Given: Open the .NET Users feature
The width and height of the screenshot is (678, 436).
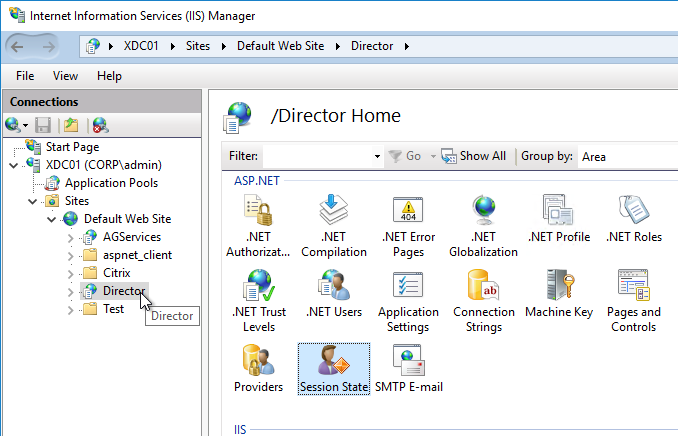Looking at the screenshot, I should [334, 294].
